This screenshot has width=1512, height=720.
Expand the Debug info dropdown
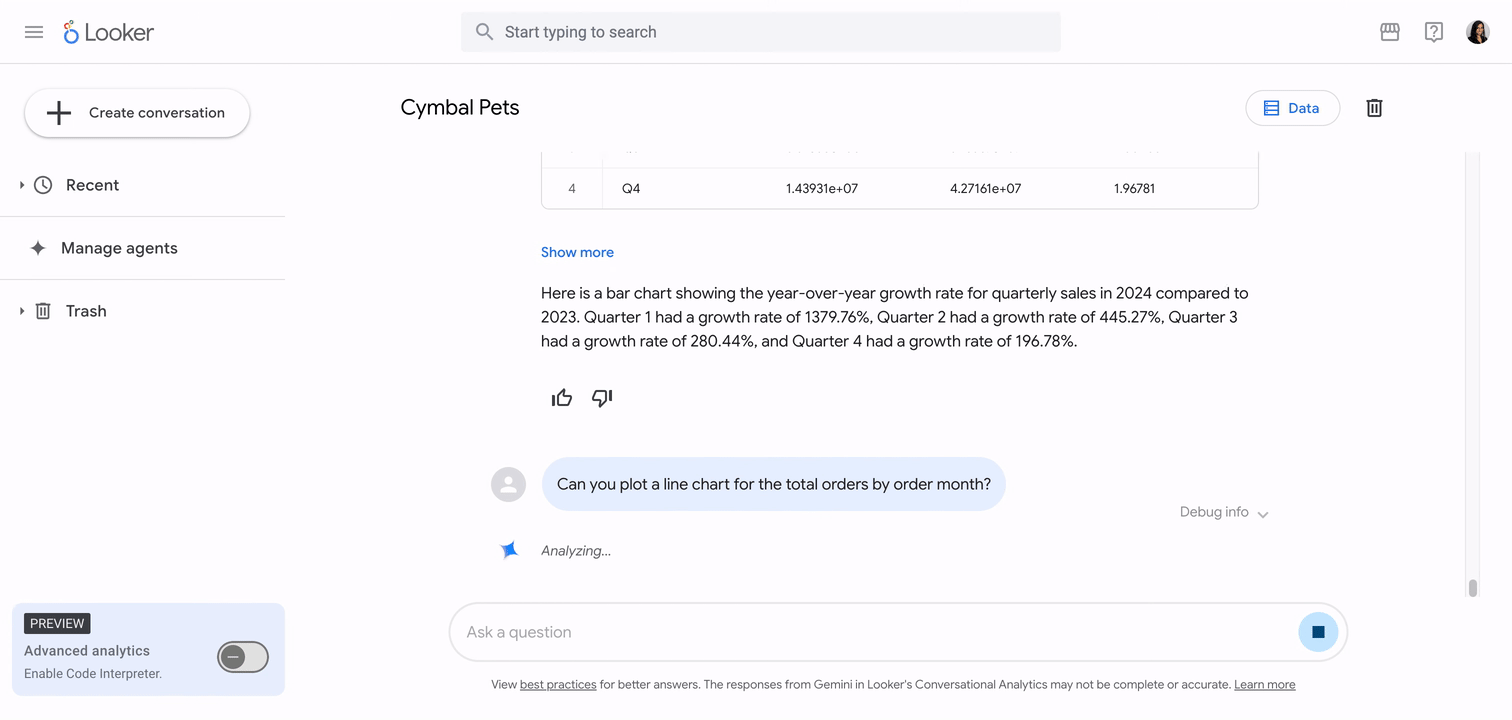pos(1224,512)
